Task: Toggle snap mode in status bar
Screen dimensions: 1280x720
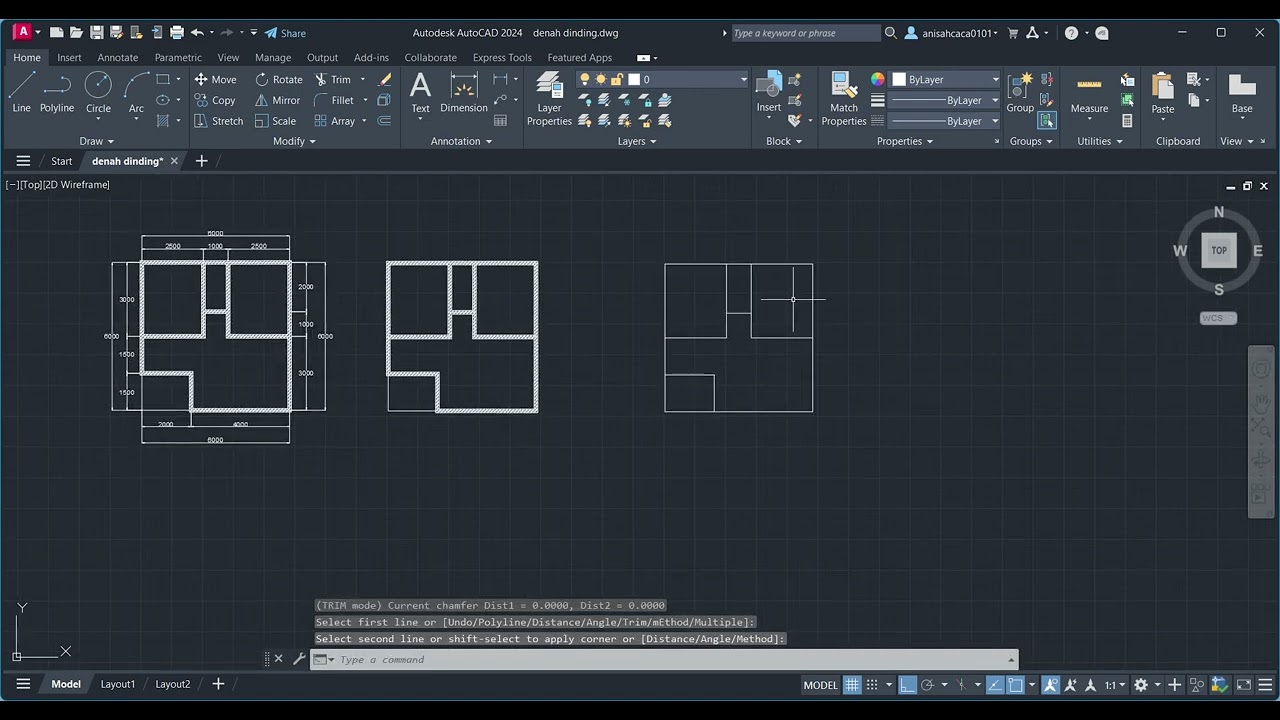Action: point(872,685)
